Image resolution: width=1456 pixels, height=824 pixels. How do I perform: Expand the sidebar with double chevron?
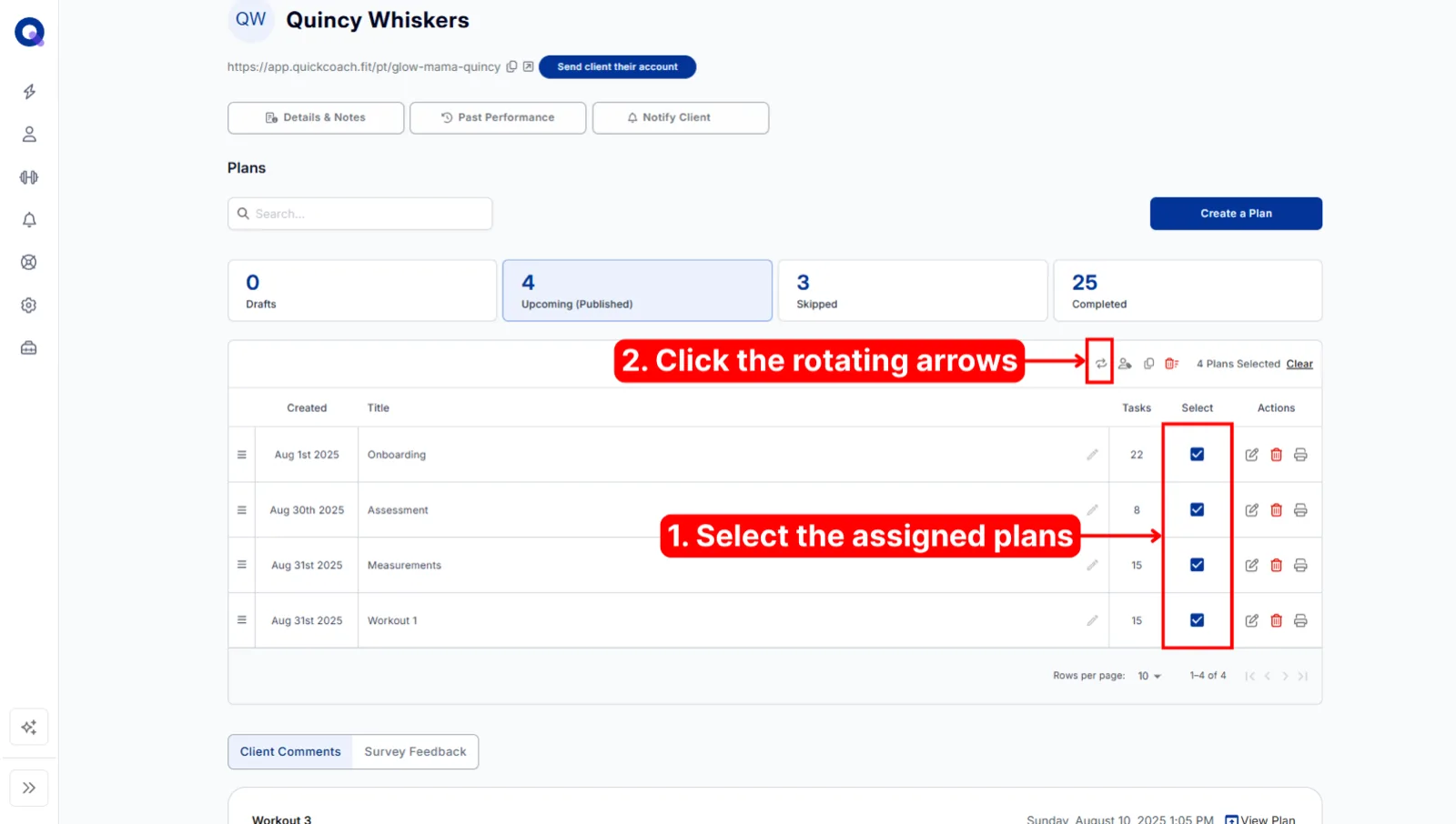(x=29, y=788)
